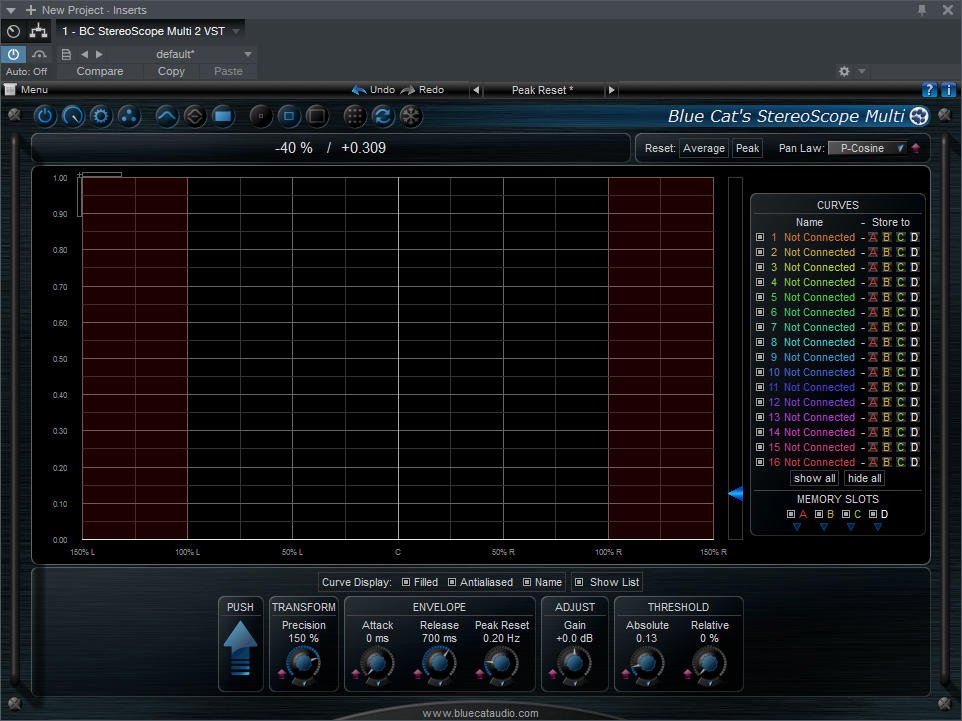
Task: Toggle memory slot A checkbox
Action: coord(791,514)
